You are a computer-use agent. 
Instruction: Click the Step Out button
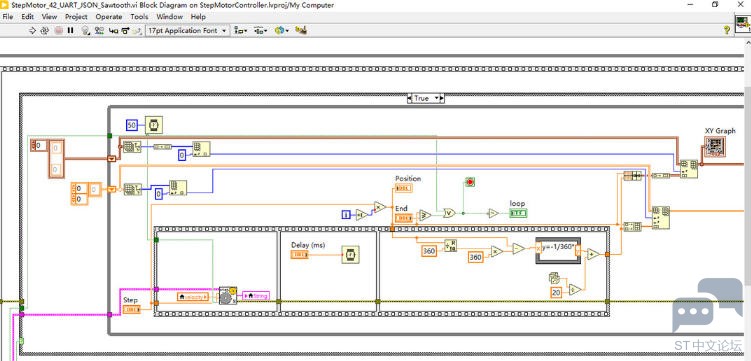137,31
